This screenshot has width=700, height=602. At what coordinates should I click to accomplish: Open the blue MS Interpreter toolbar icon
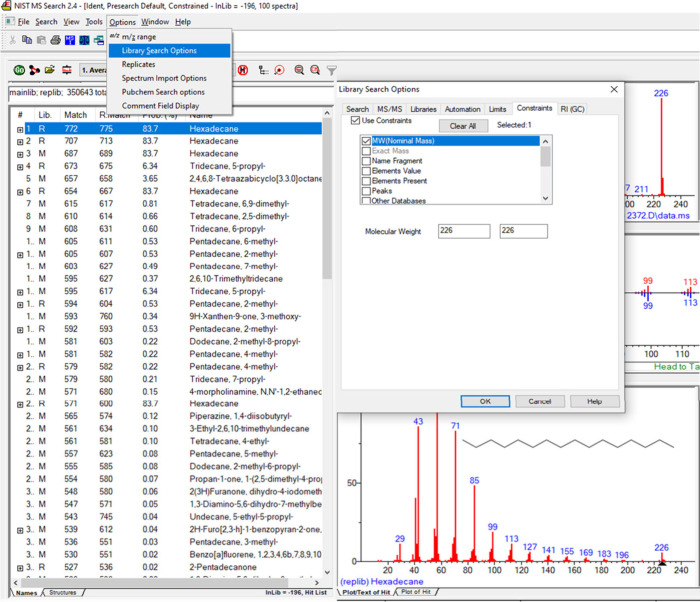point(70,40)
